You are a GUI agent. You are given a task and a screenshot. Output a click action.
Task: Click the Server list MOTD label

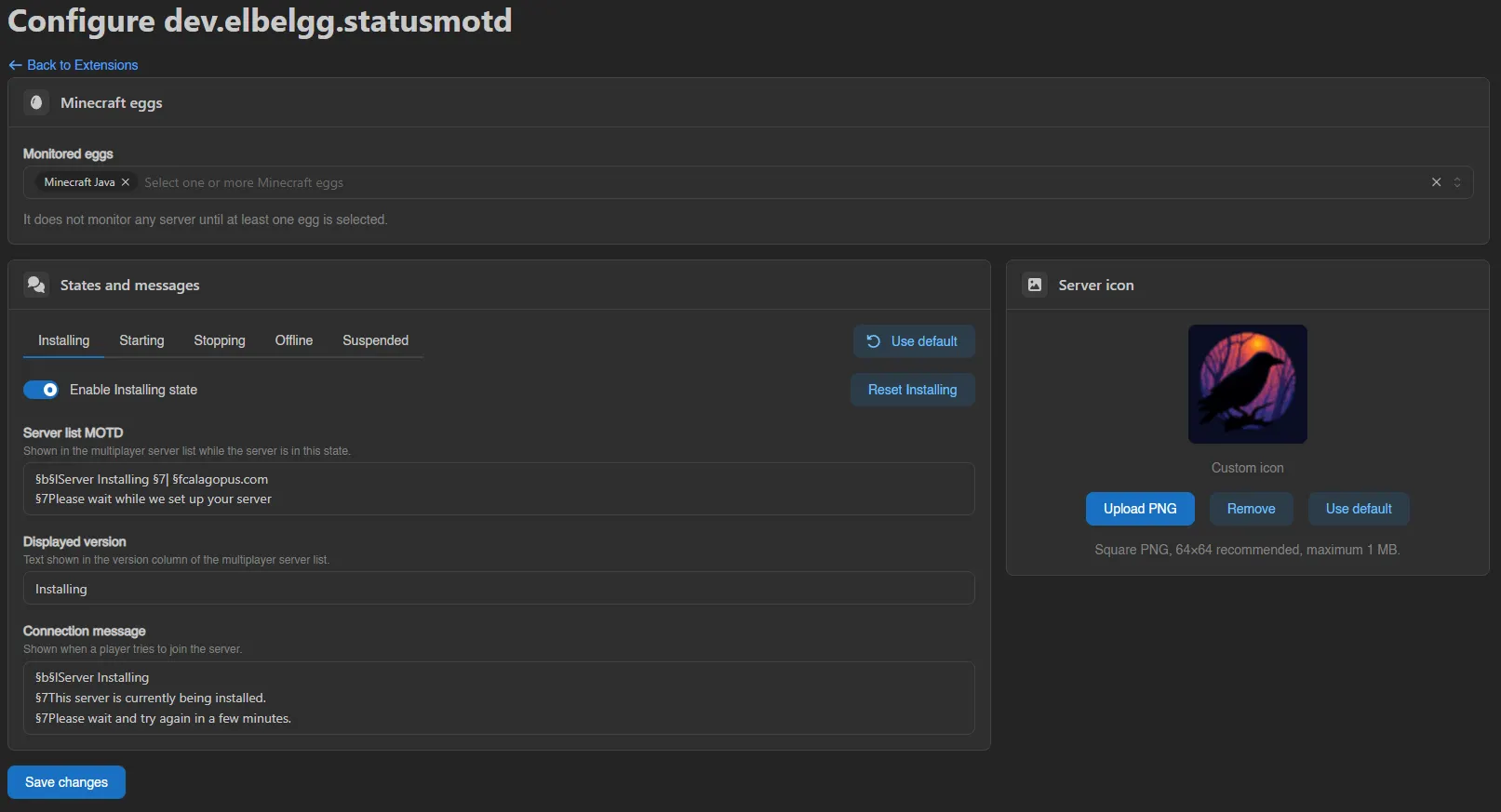coord(73,433)
